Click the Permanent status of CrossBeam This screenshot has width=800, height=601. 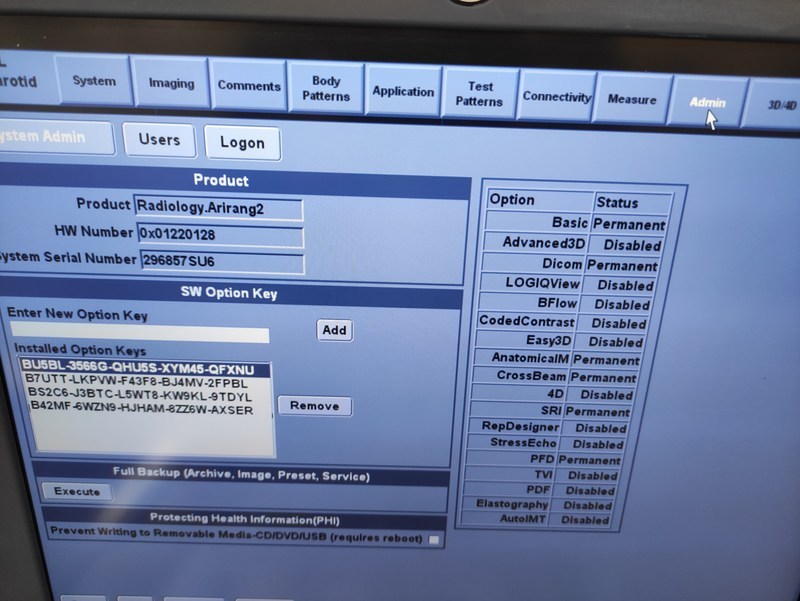603,378
